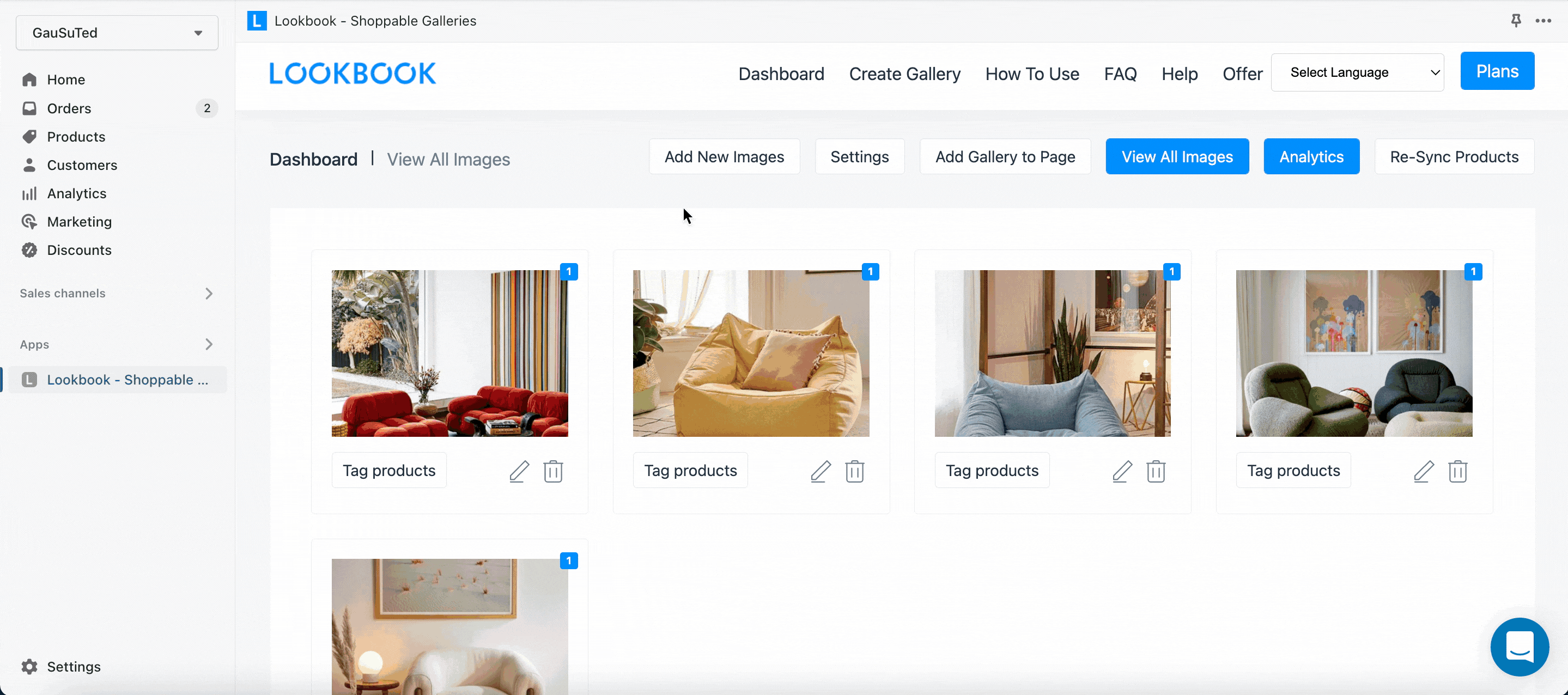
Task: Edit the green armchairs image
Action: coord(1424,471)
